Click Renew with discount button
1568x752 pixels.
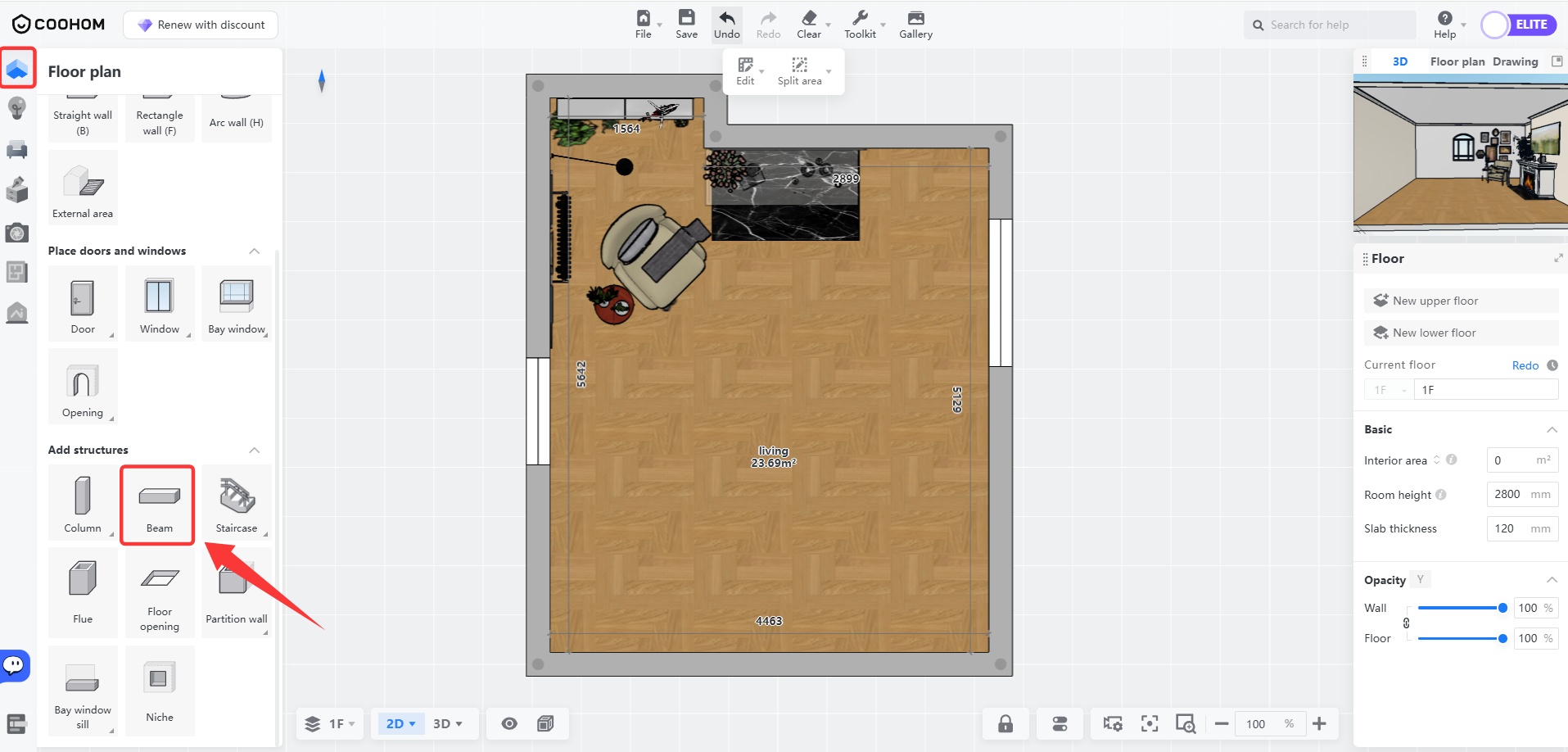click(x=201, y=25)
